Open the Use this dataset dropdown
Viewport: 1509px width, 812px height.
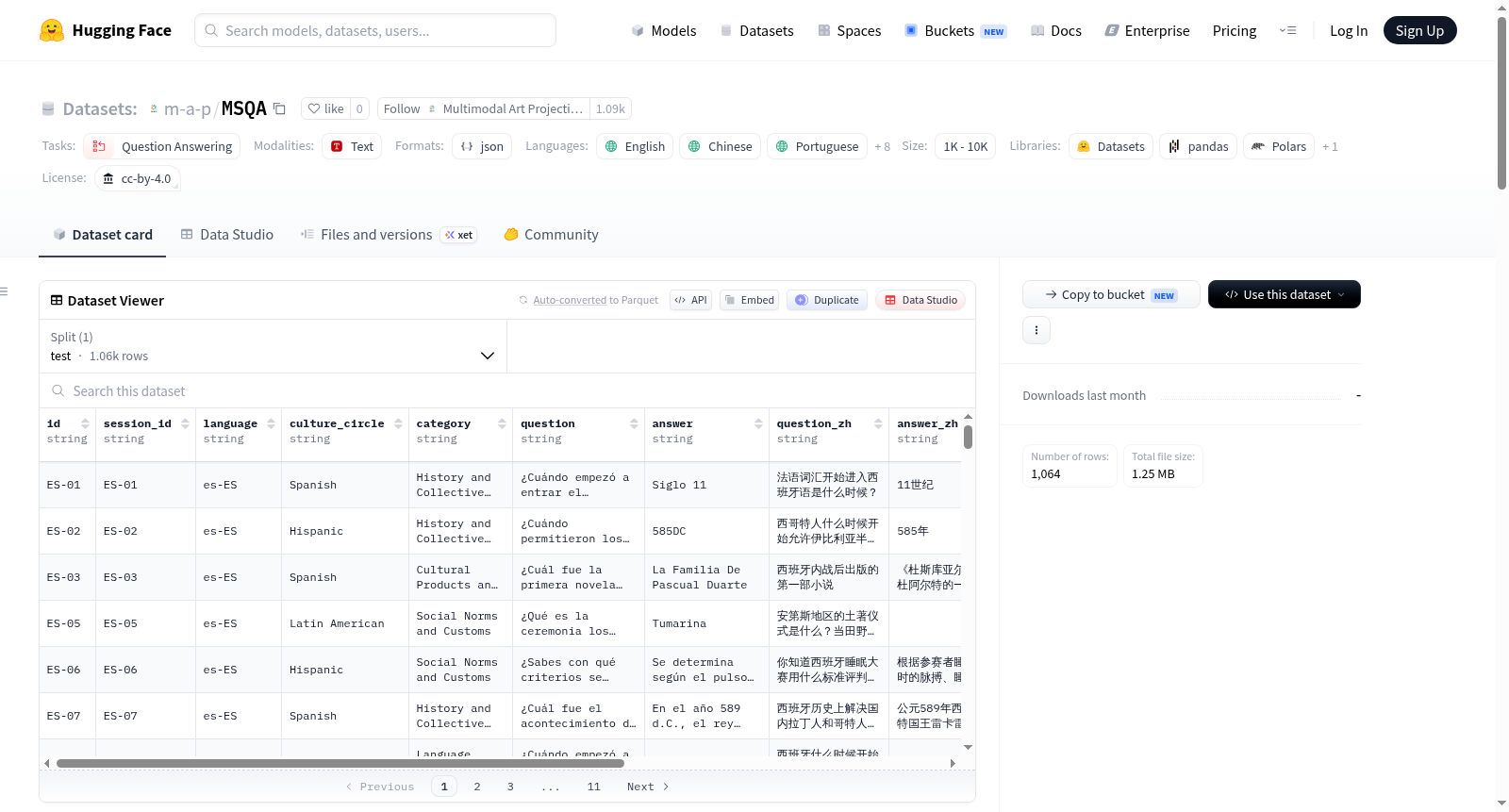1284,294
